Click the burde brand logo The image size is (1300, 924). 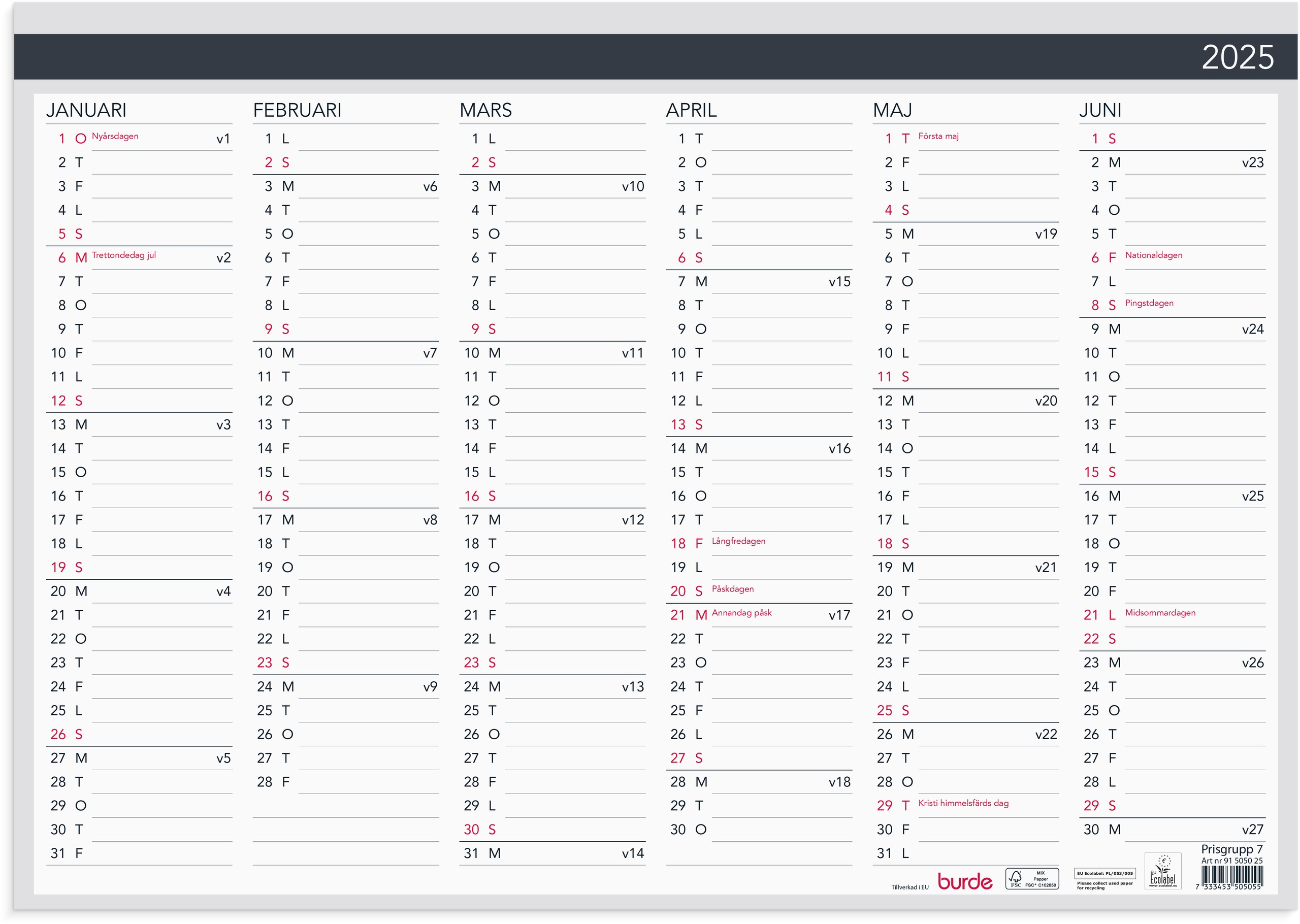point(964,881)
